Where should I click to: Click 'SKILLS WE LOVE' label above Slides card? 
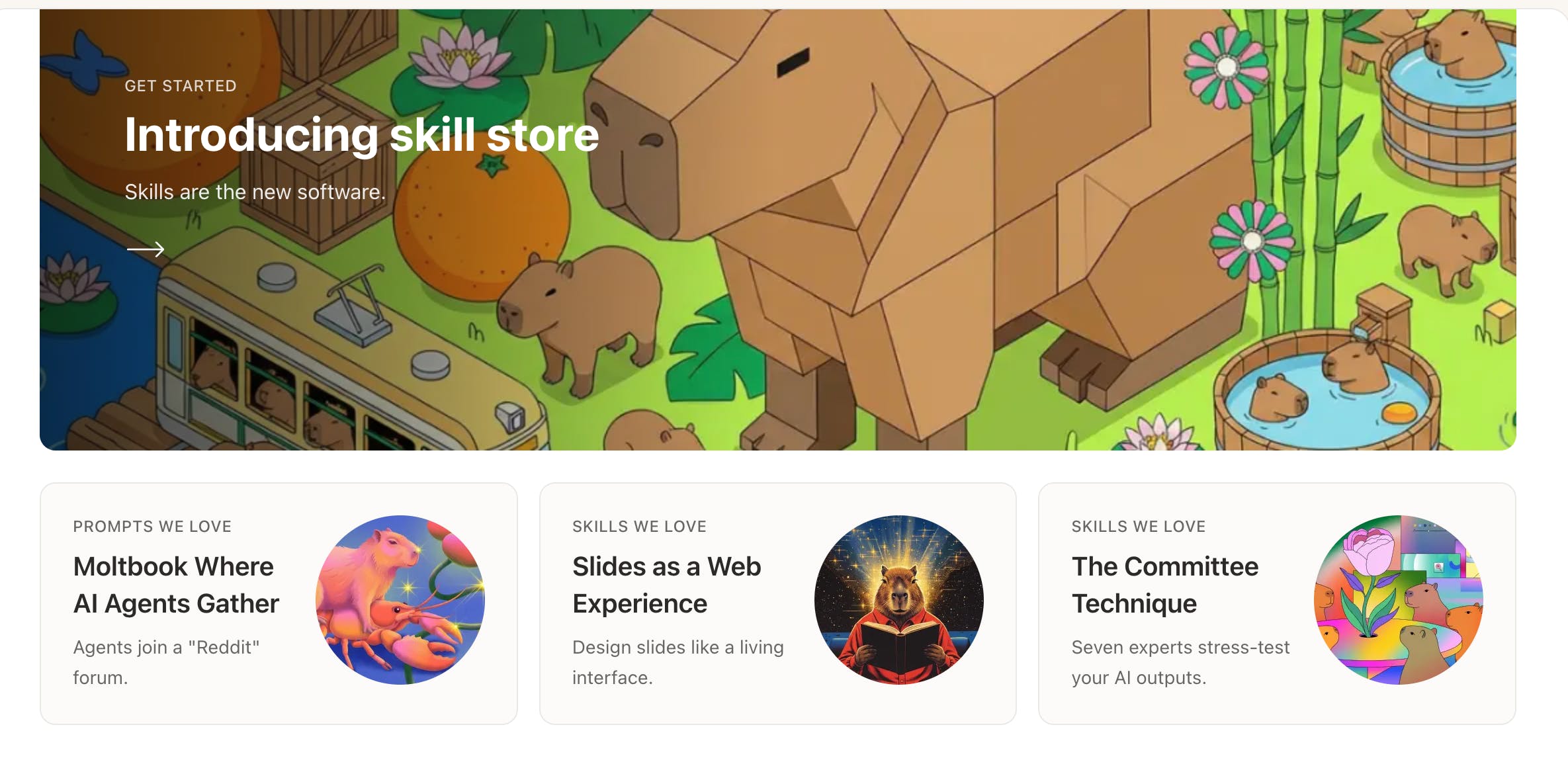click(x=639, y=527)
